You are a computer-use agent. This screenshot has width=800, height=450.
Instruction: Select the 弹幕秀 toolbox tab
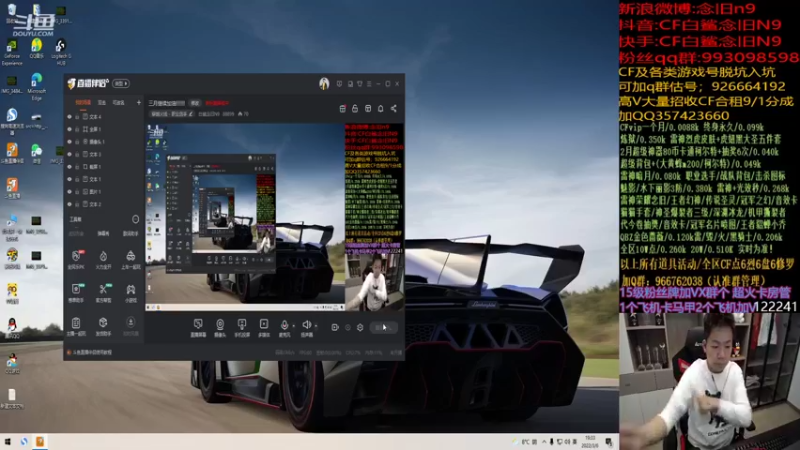coord(104,234)
